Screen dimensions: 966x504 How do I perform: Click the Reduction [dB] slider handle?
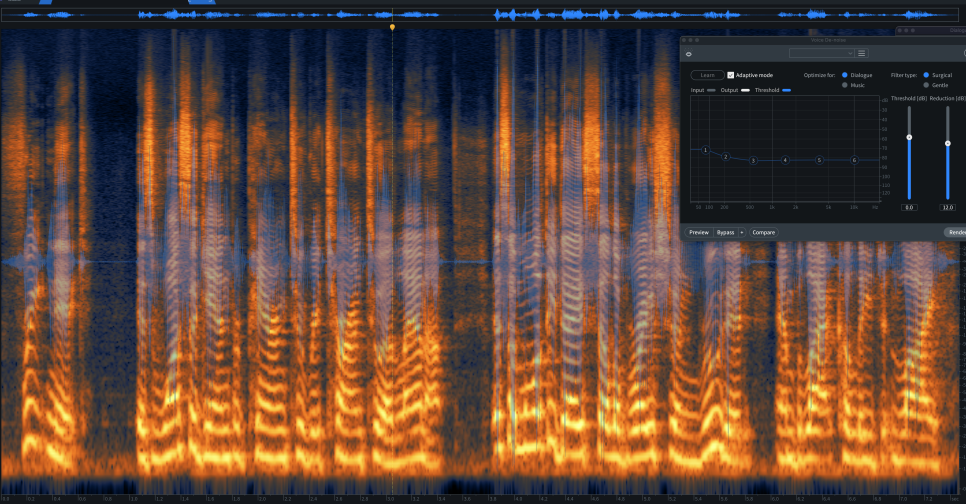click(x=948, y=144)
